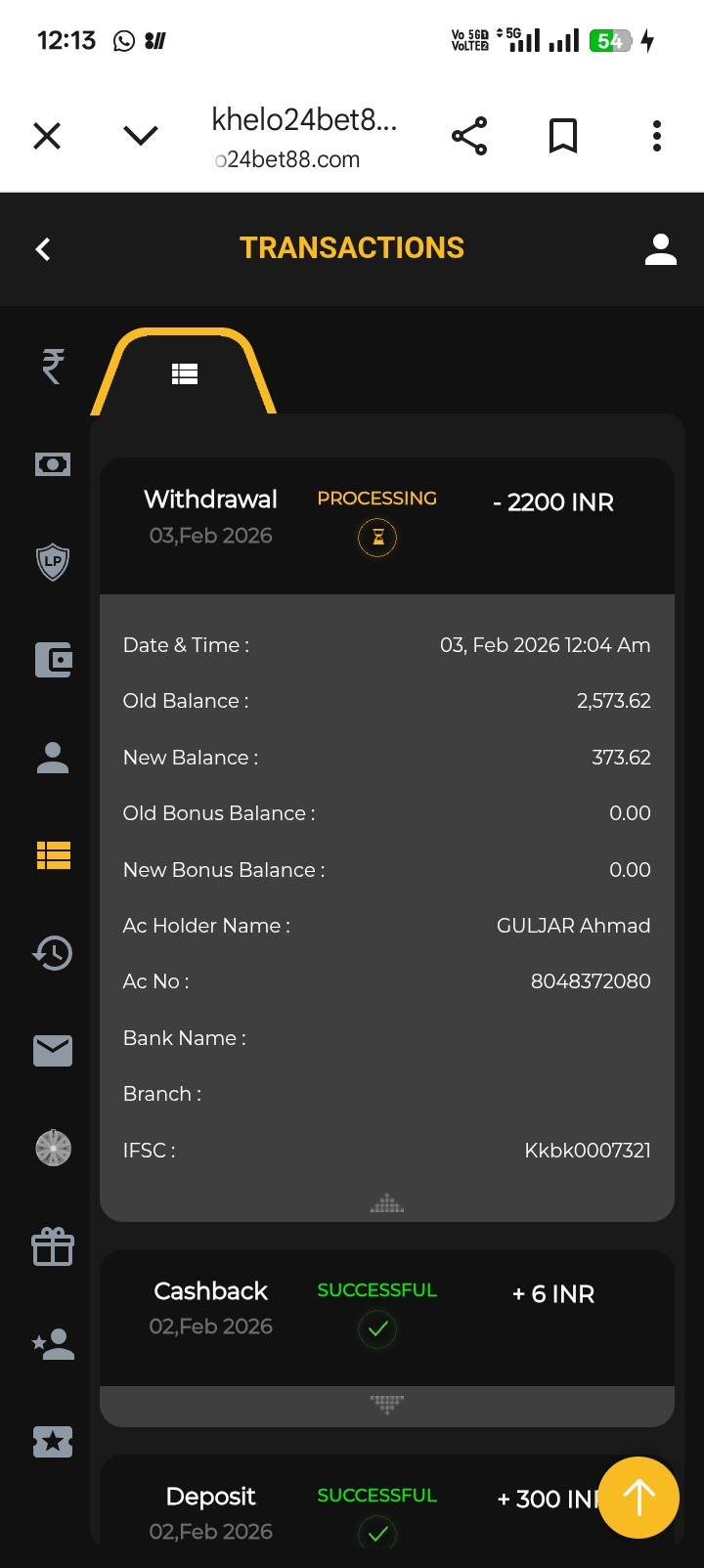This screenshot has height=1568, width=704.
Task: Open the star ticket icon in sidebar
Action: click(x=53, y=1442)
